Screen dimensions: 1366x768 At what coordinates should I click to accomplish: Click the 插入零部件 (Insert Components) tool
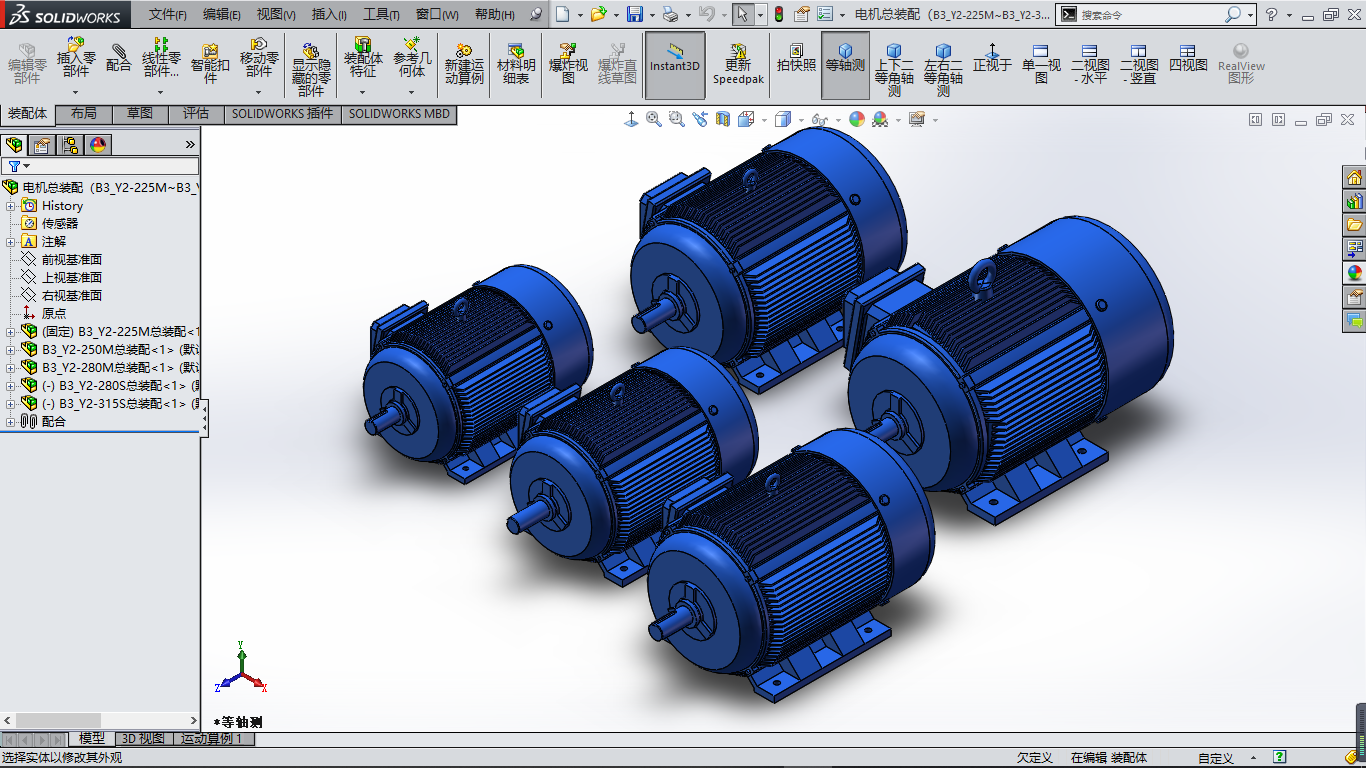tap(75, 57)
